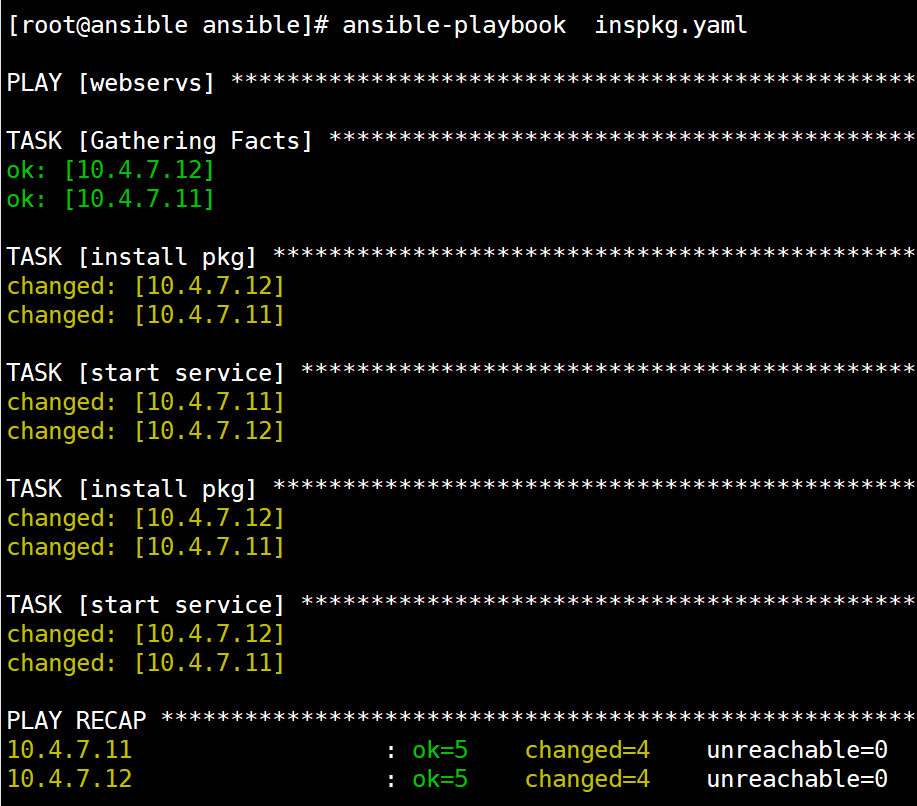The height and width of the screenshot is (806, 917).
Task: Click changed: [10.4.7.11] under second install pkg
Action: click(x=146, y=546)
